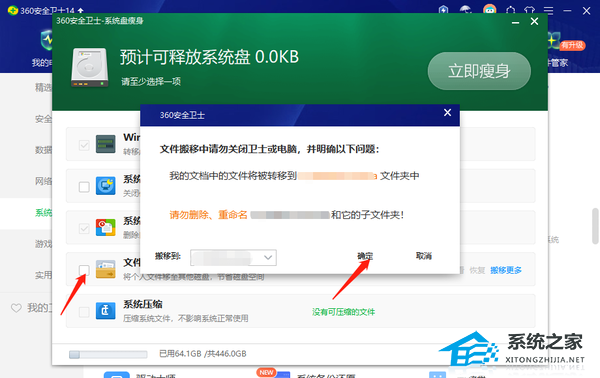600x378 pixels.
Task: Click the blue monitor with moon icon
Action: point(105,186)
